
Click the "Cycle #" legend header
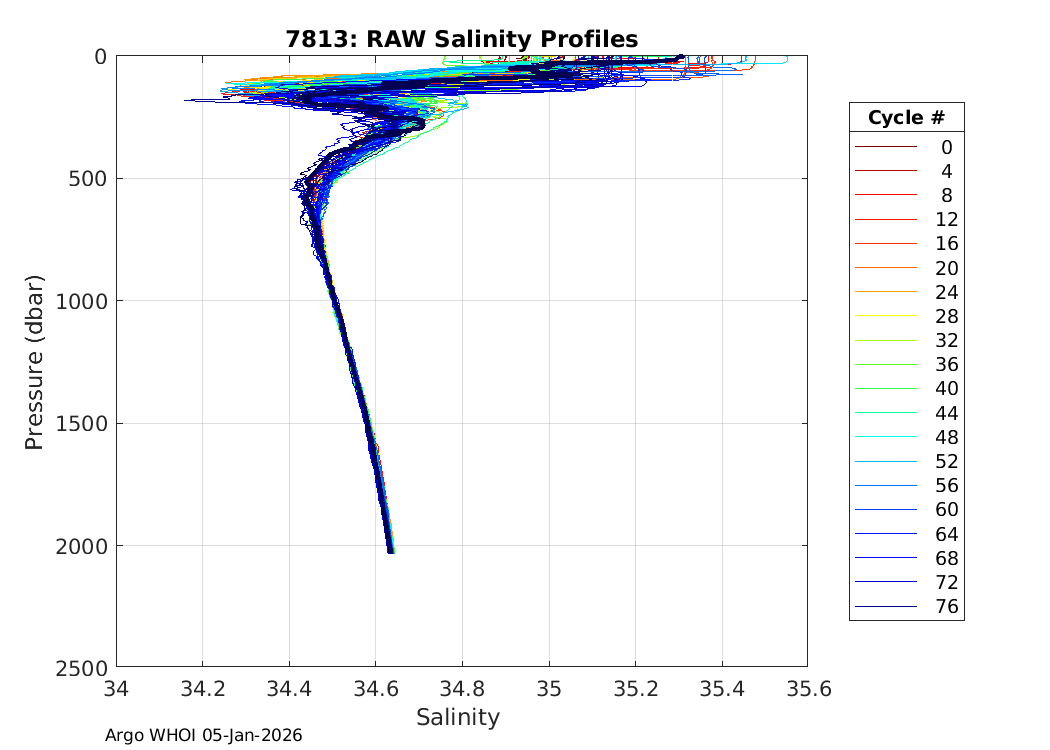pyautogui.click(x=906, y=117)
